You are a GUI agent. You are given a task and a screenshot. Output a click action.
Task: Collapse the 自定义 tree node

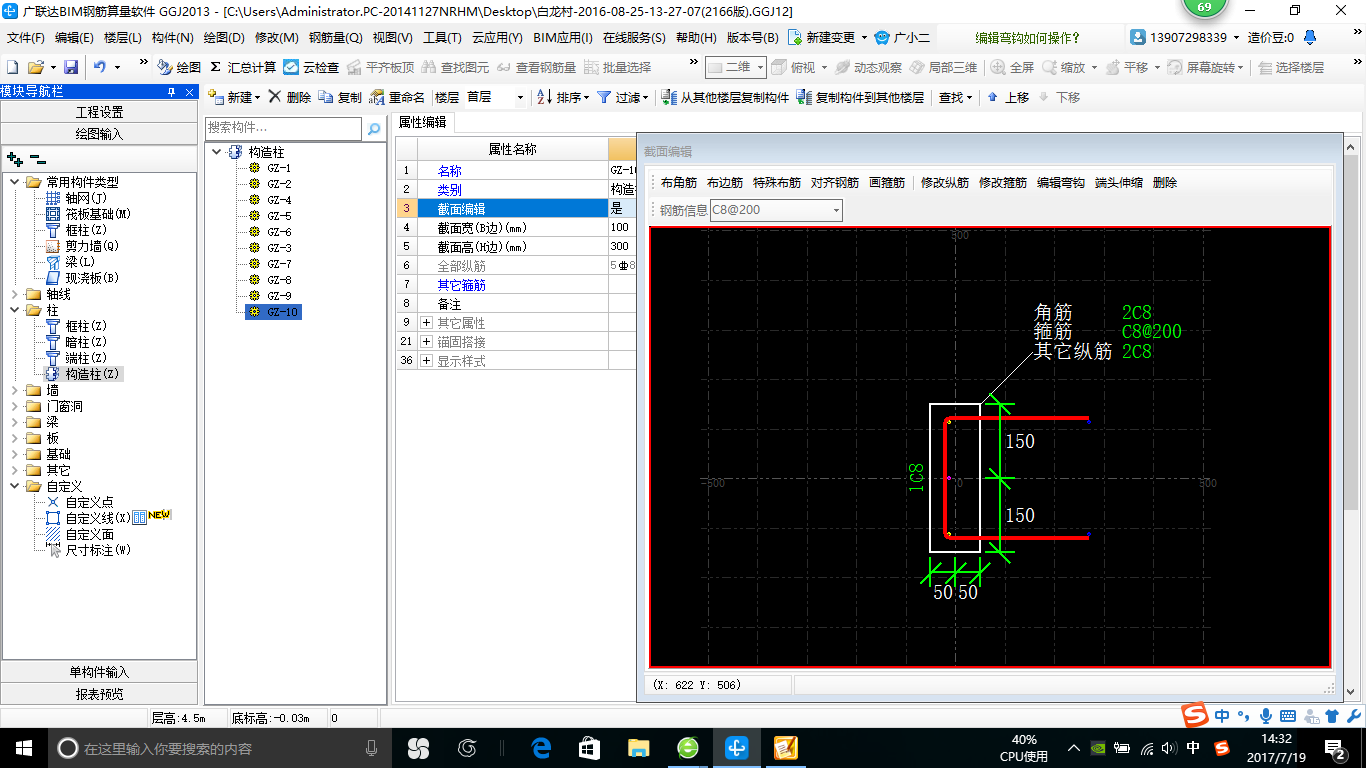(15, 486)
